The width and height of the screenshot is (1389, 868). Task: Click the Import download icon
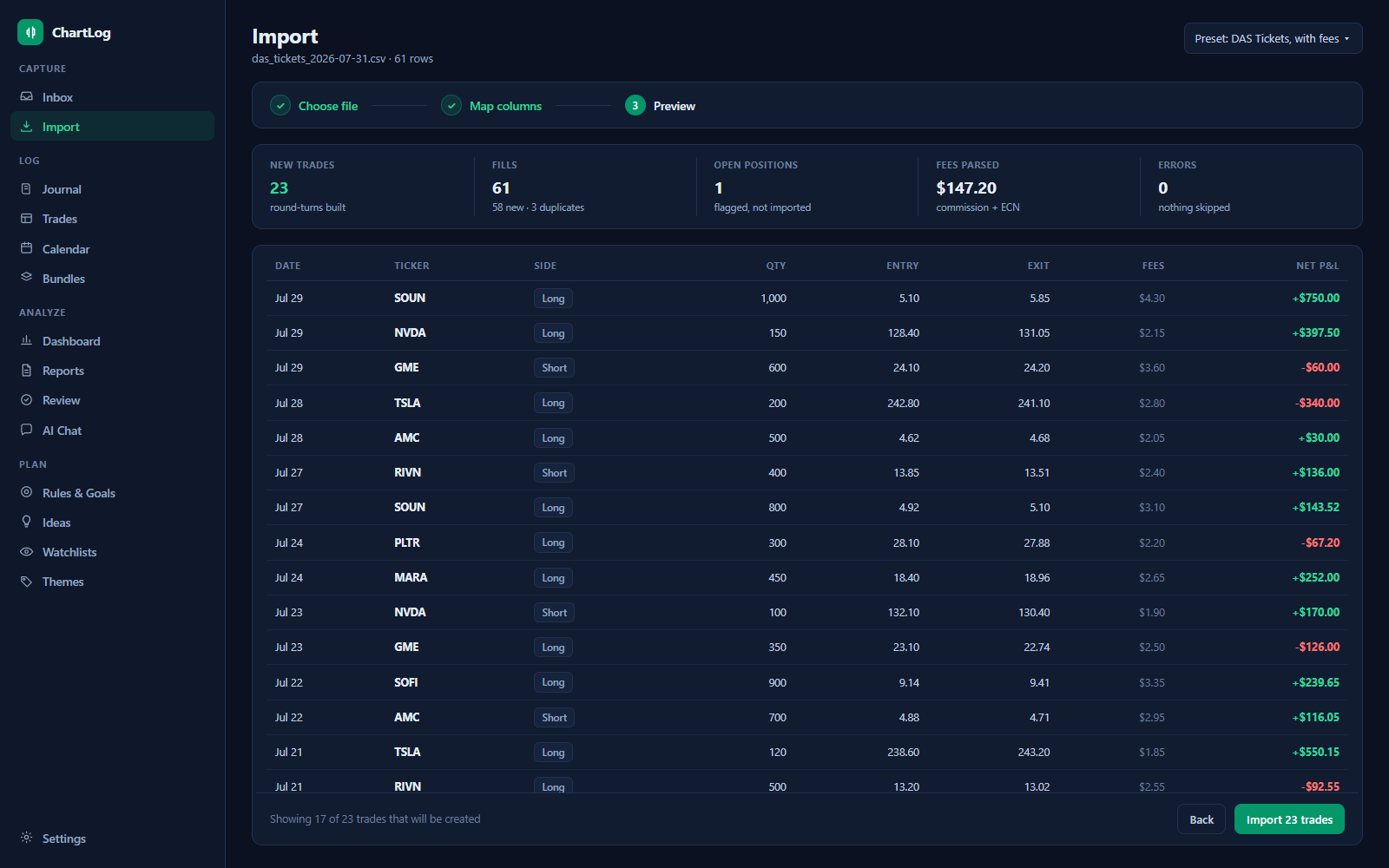coord(27,126)
